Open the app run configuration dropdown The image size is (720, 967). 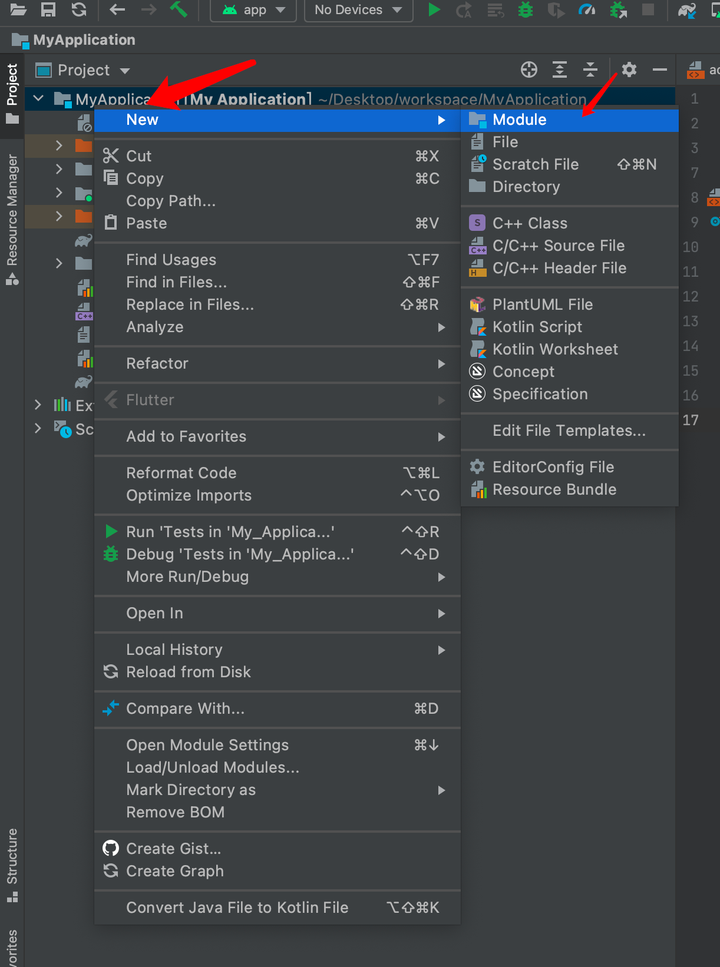point(254,10)
